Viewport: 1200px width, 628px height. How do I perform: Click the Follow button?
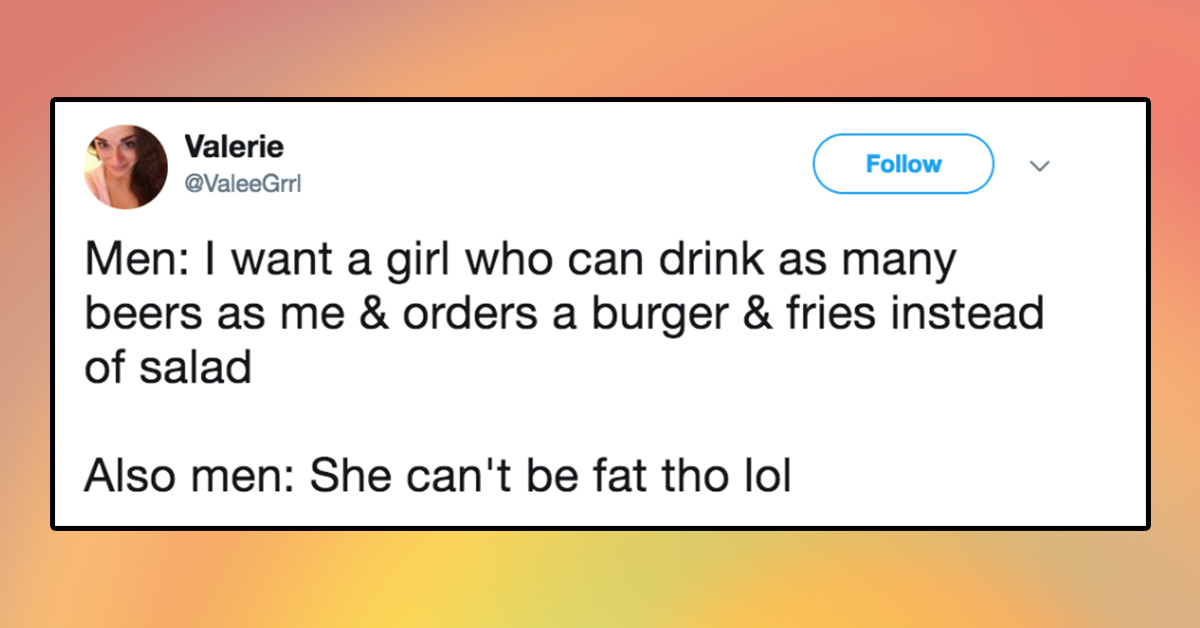[903, 164]
